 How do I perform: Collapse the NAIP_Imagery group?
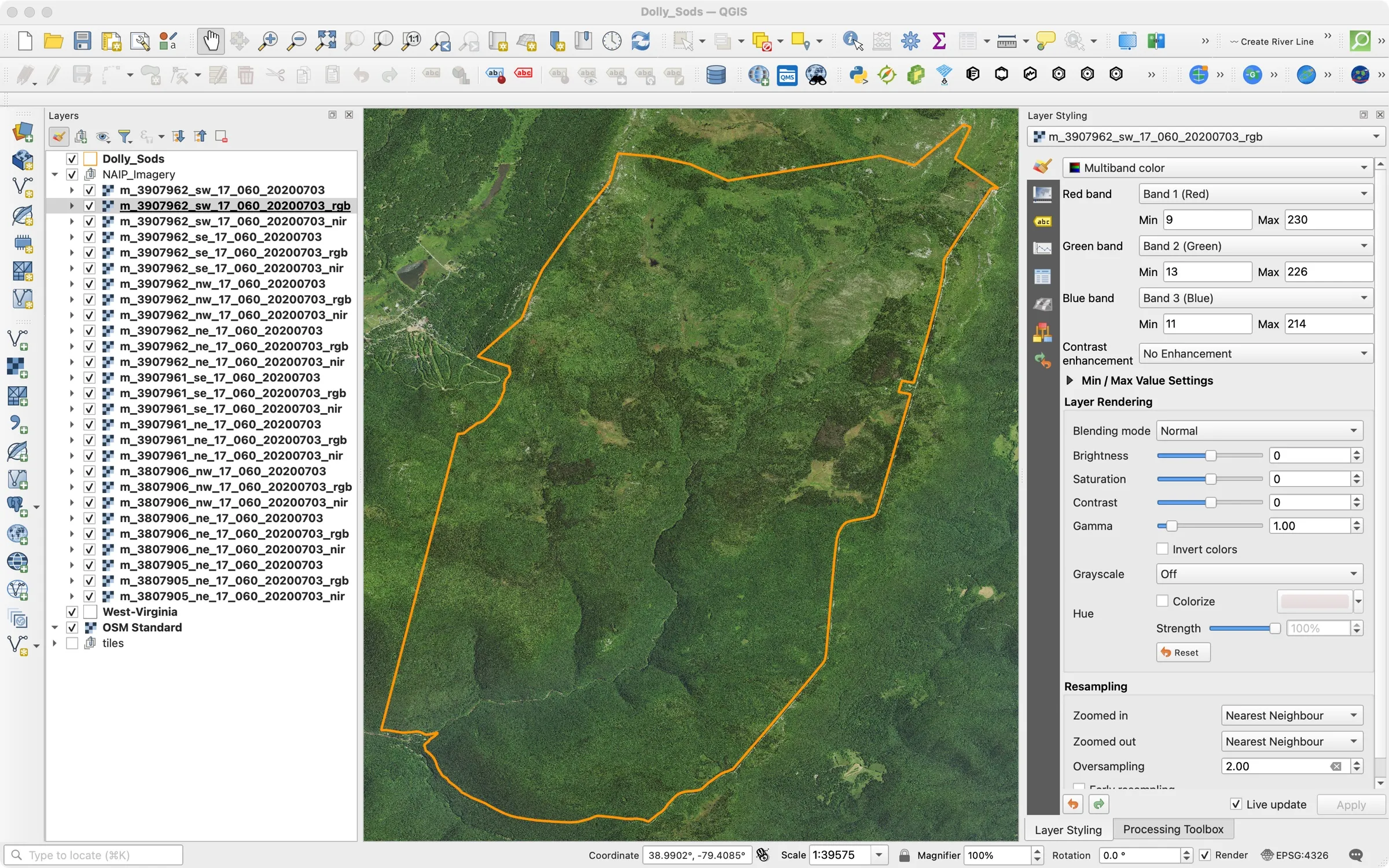[55, 174]
